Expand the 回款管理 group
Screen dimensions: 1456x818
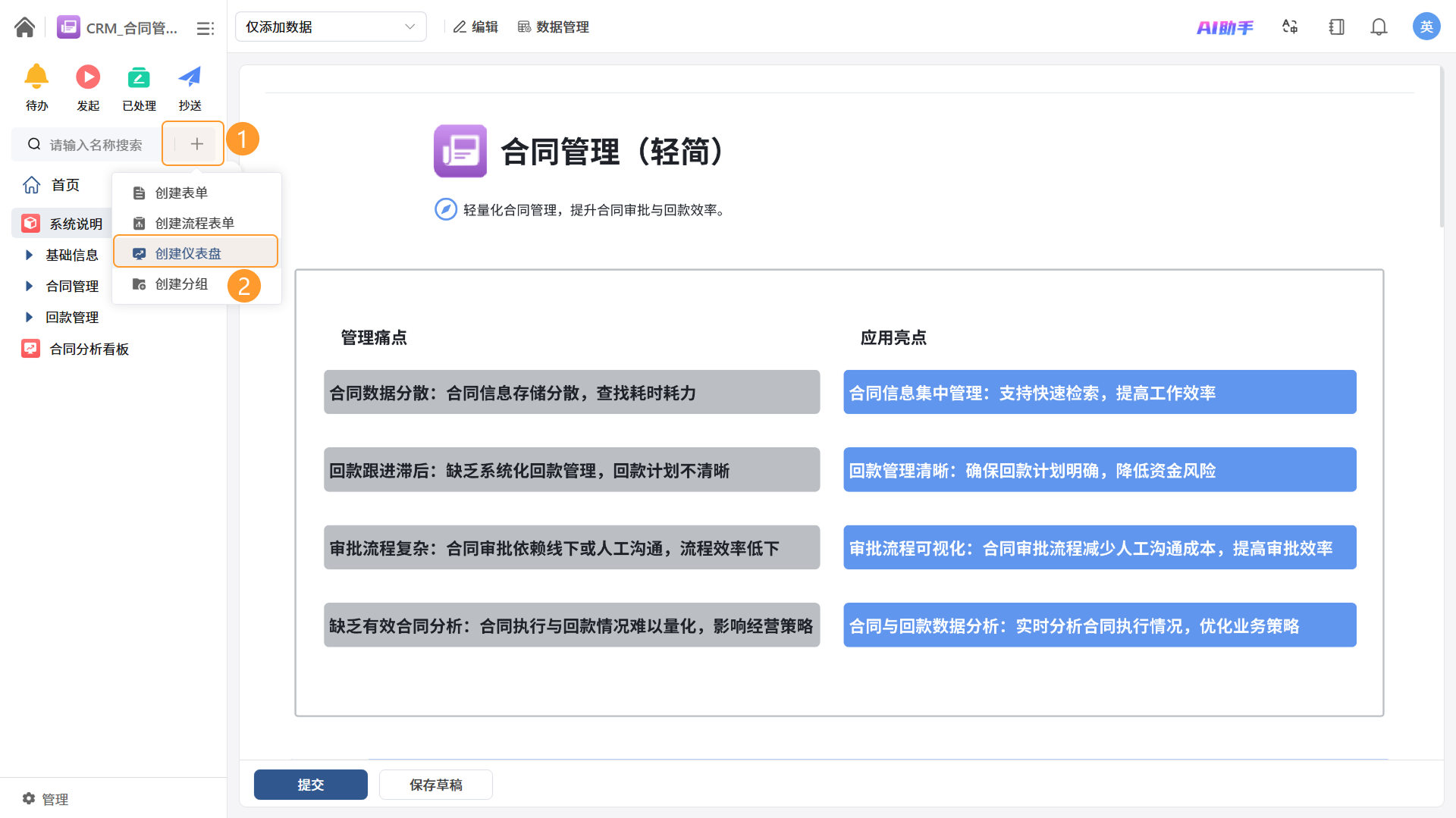29,317
